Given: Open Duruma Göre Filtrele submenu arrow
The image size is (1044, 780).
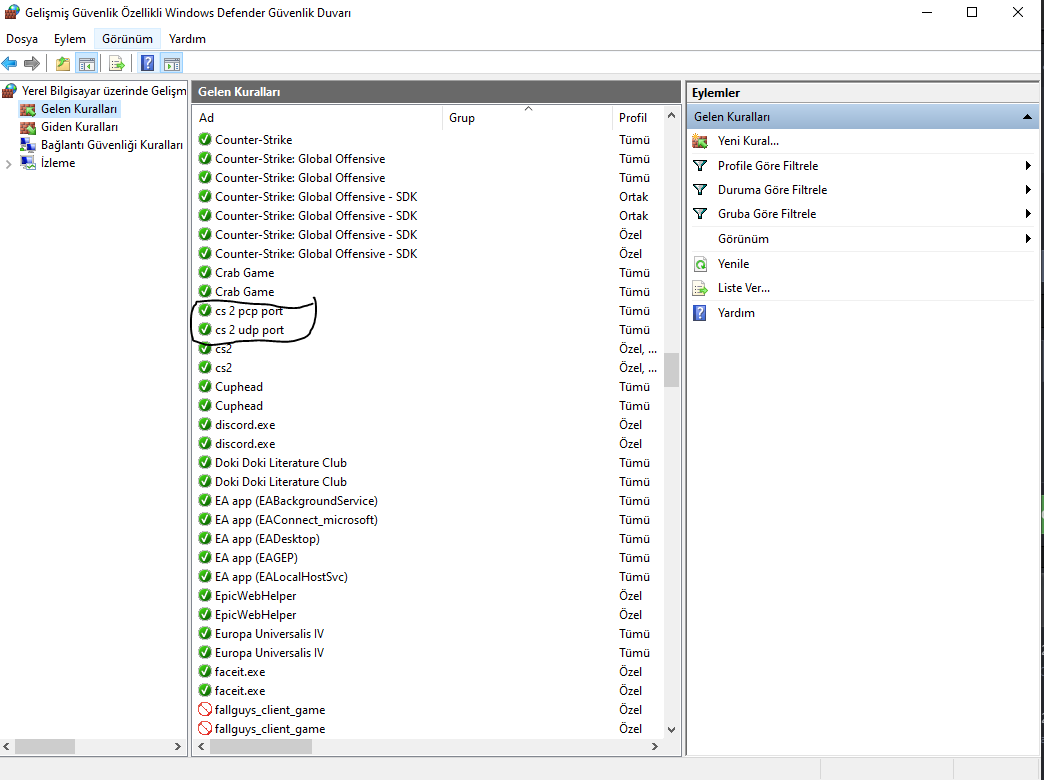Looking at the screenshot, I should pyautogui.click(x=1028, y=189).
